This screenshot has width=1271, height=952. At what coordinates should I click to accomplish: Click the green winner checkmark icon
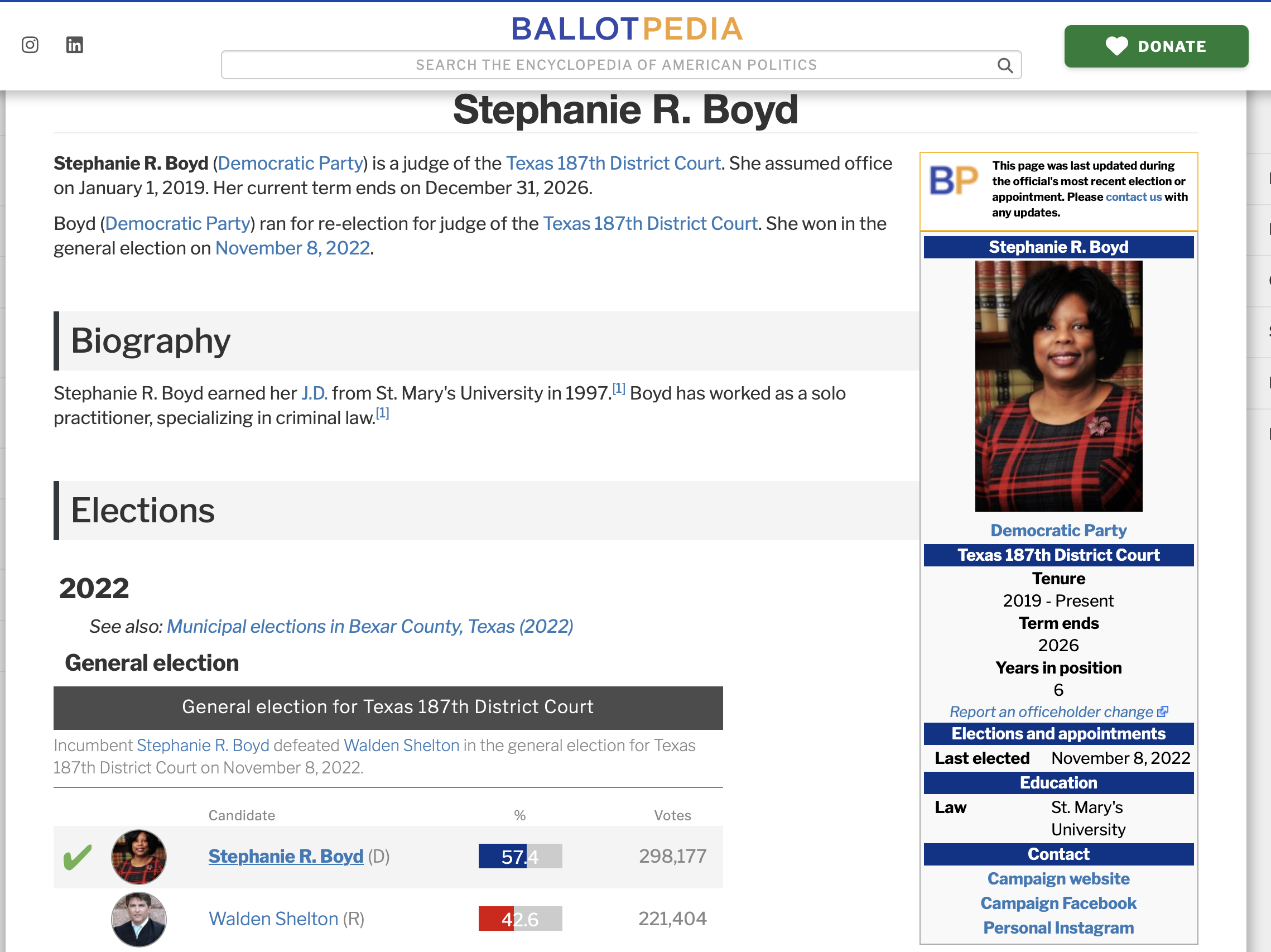78,857
